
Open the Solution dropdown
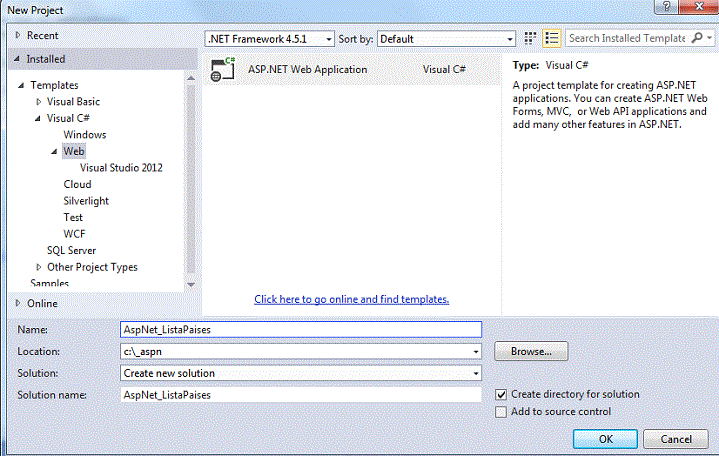[x=301, y=373]
